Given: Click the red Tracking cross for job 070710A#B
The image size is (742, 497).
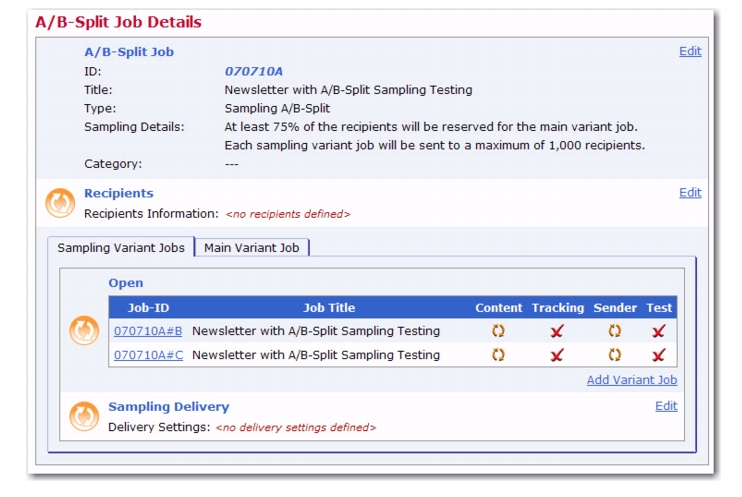Looking at the screenshot, I should (x=557, y=331).
